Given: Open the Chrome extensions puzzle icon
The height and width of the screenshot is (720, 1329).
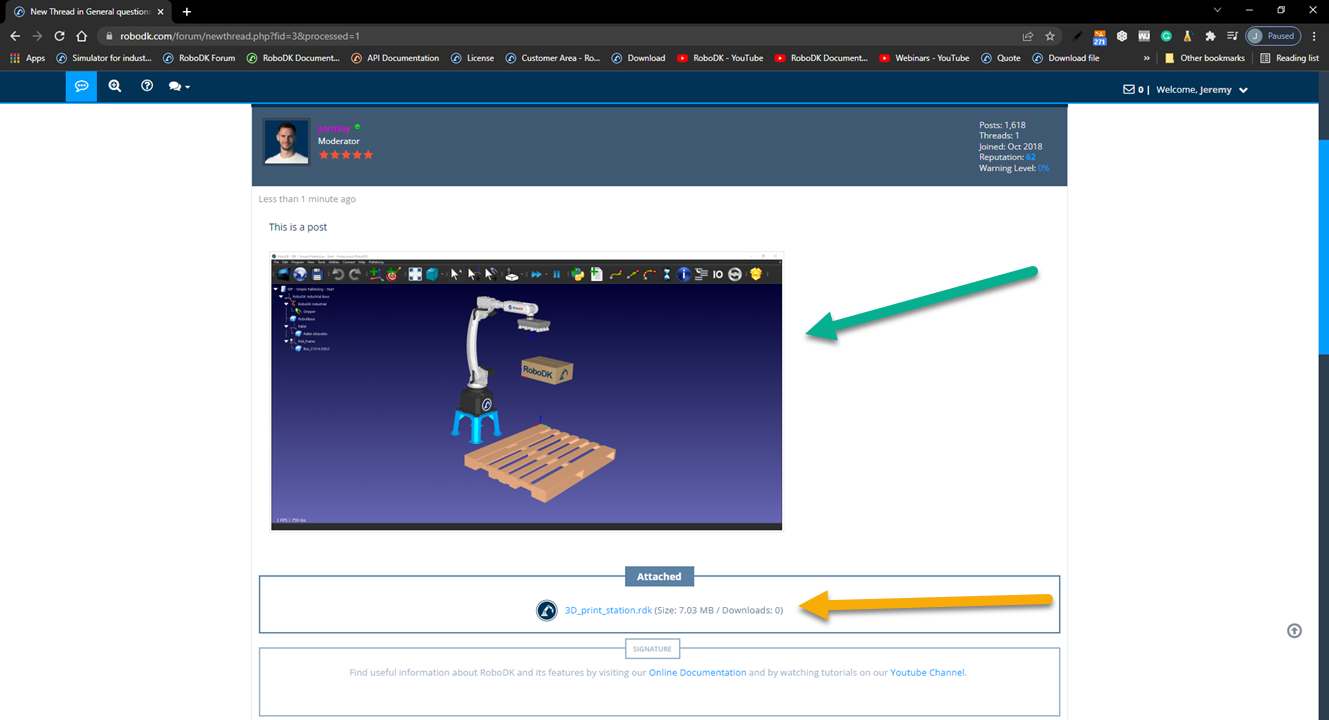Looking at the screenshot, I should point(1210,36).
